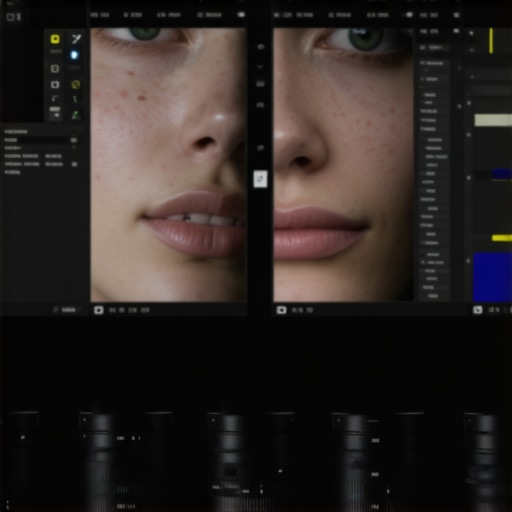Choose the yellow circular tool icon
Viewport: 512px width, 512px height.
tap(76, 85)
